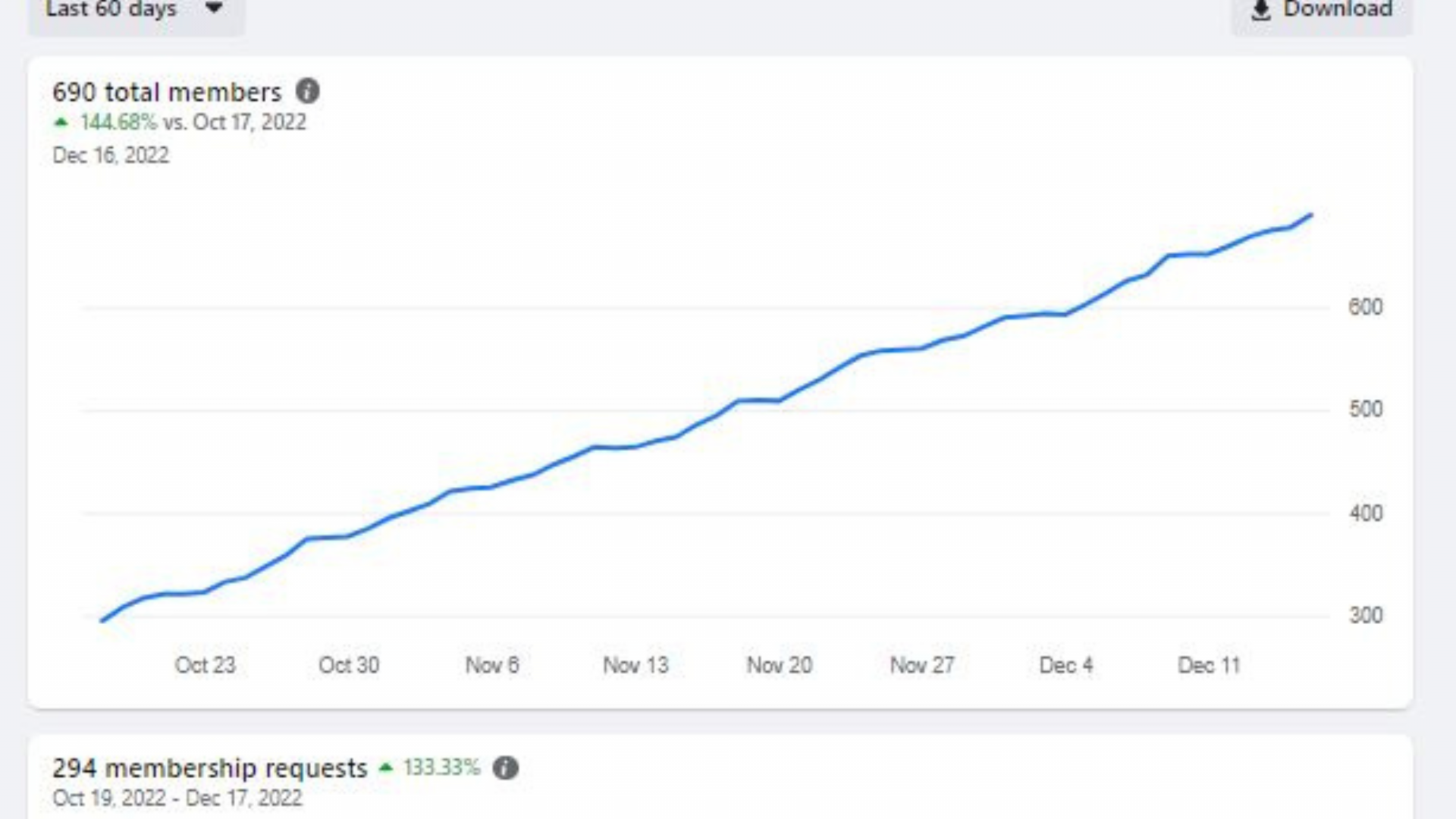1456x819 pixels.
Task: Click the Oct 23 date label on chart
Action: pos(206,665)
